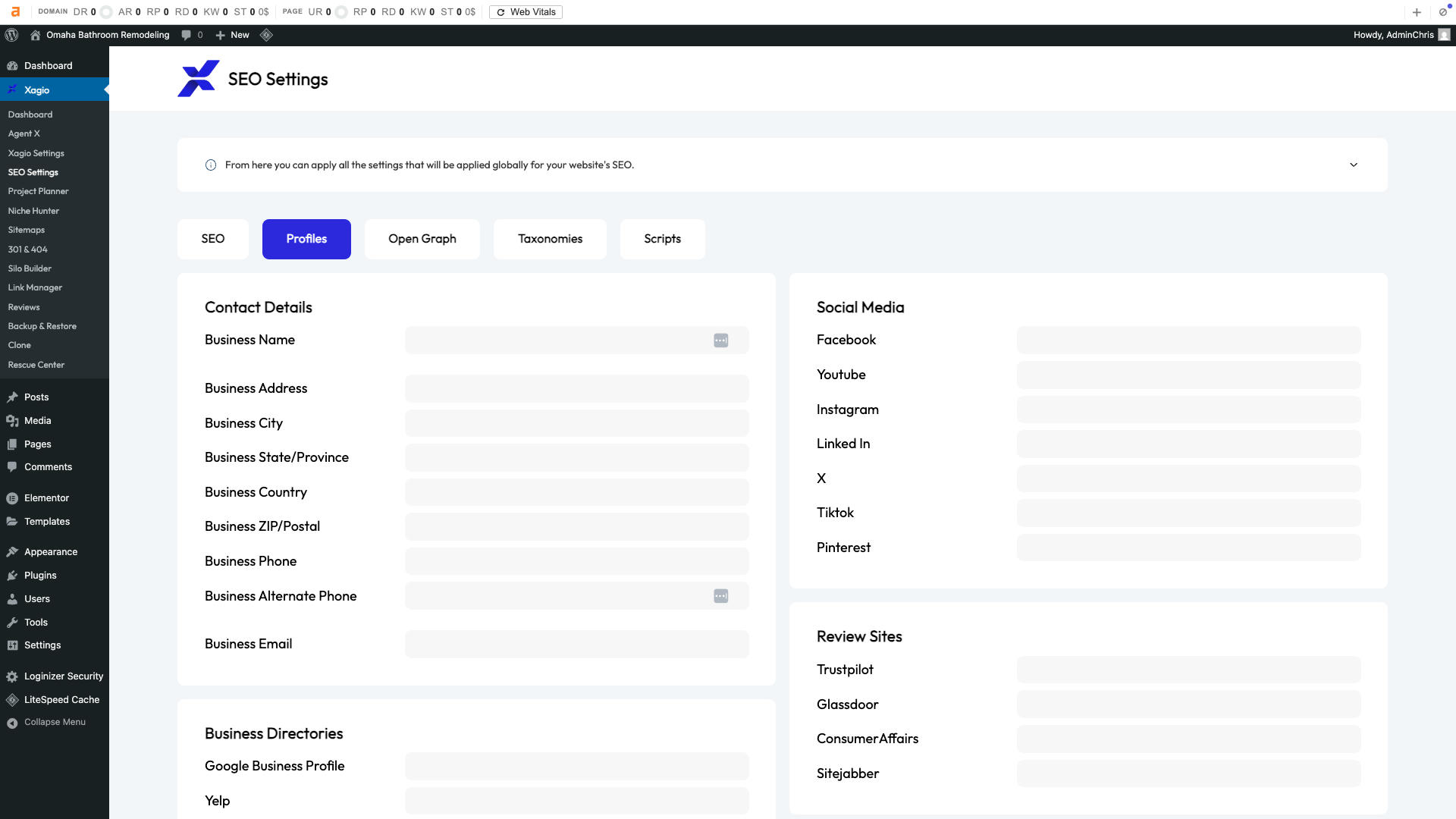Switch to the Taxonomies tab

550,239
